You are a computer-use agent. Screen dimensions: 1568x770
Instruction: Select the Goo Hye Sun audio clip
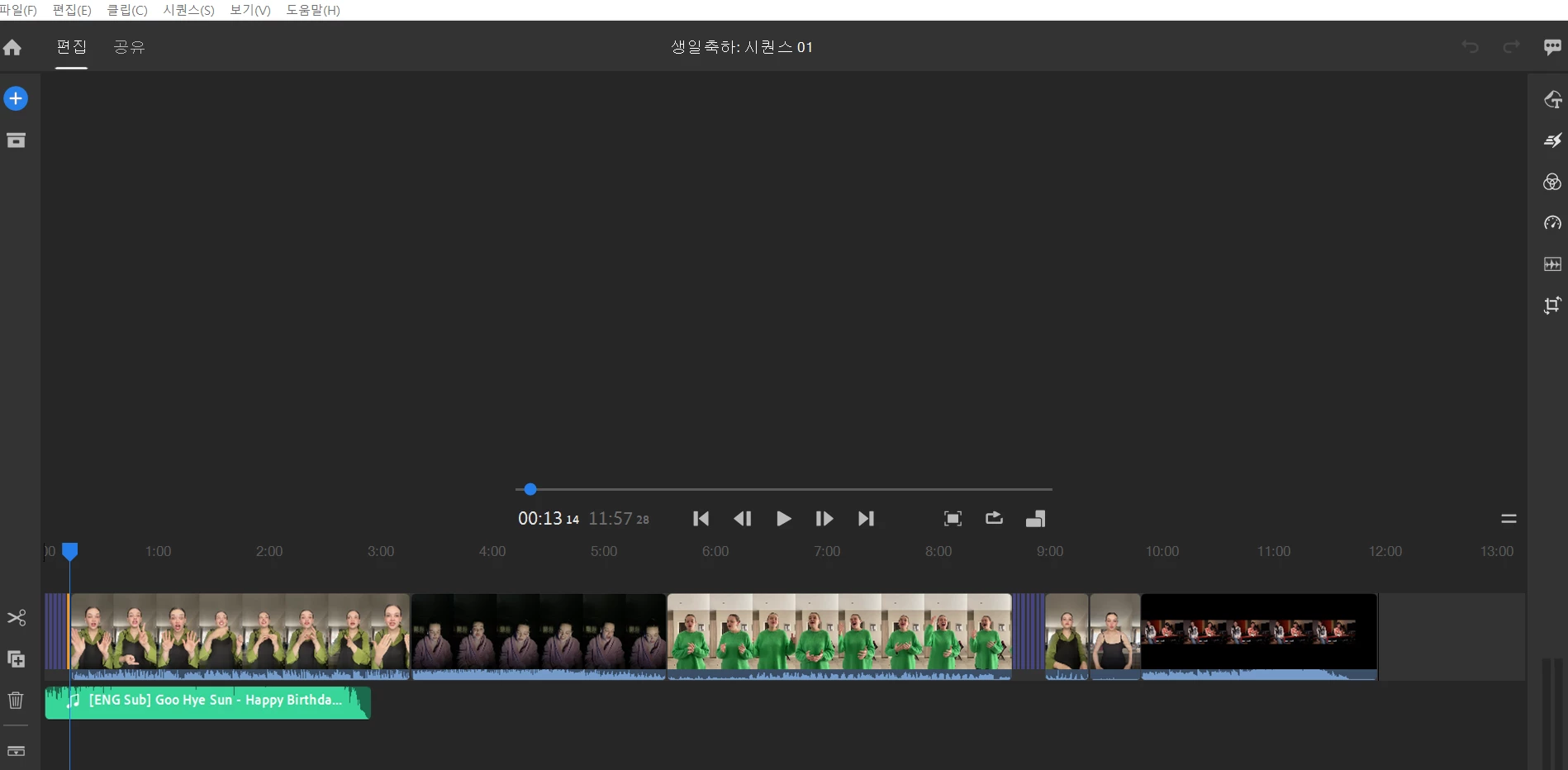click(207, 702)
